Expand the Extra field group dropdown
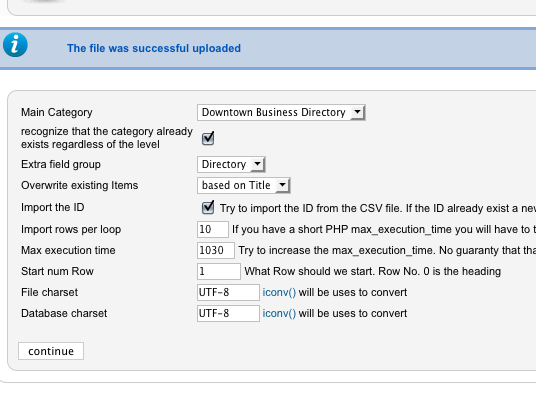The image size is (536, 417). point(231,164)
